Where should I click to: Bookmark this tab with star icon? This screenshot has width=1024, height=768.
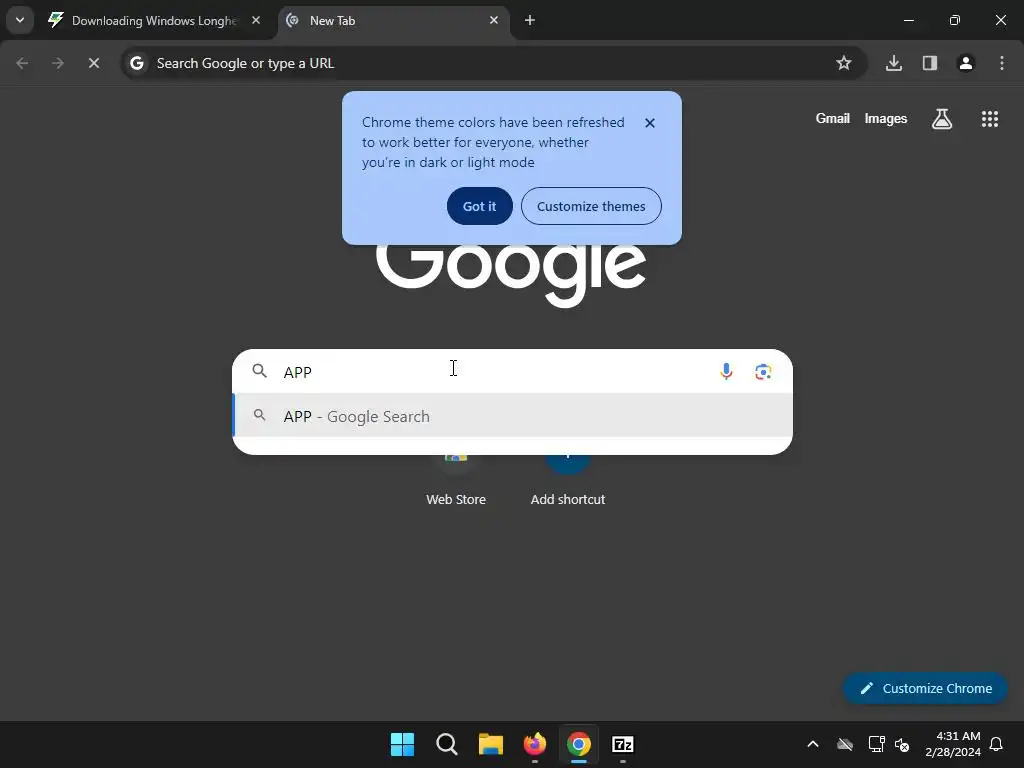coord(844,63)
